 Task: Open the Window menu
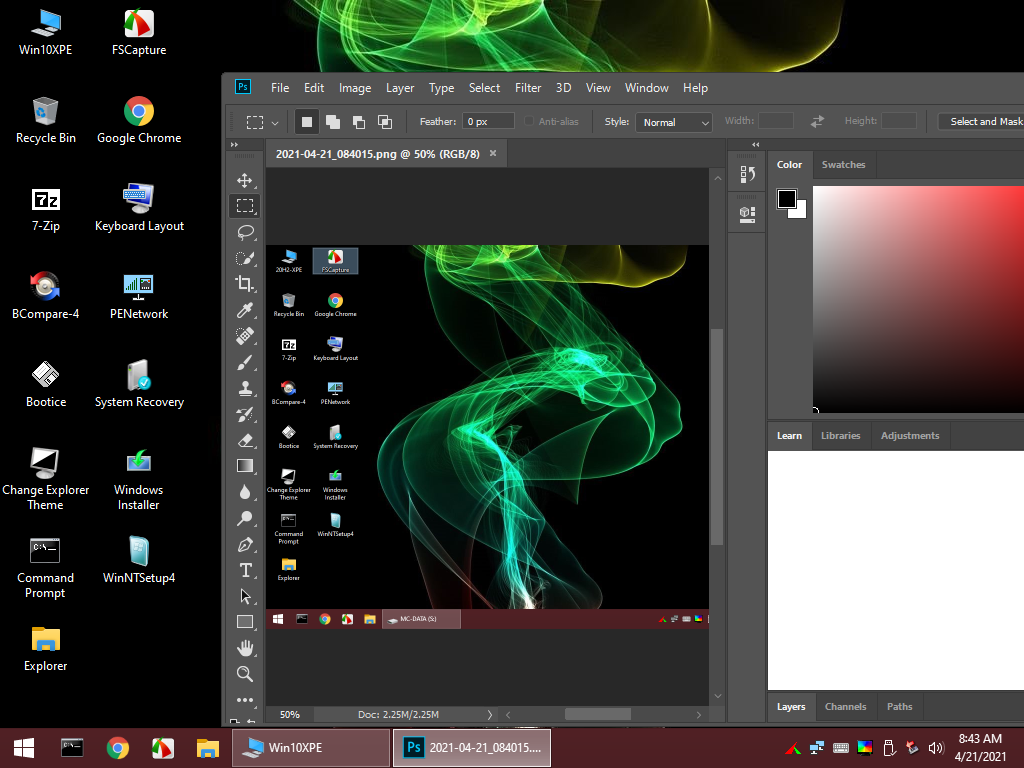[647, 88]
